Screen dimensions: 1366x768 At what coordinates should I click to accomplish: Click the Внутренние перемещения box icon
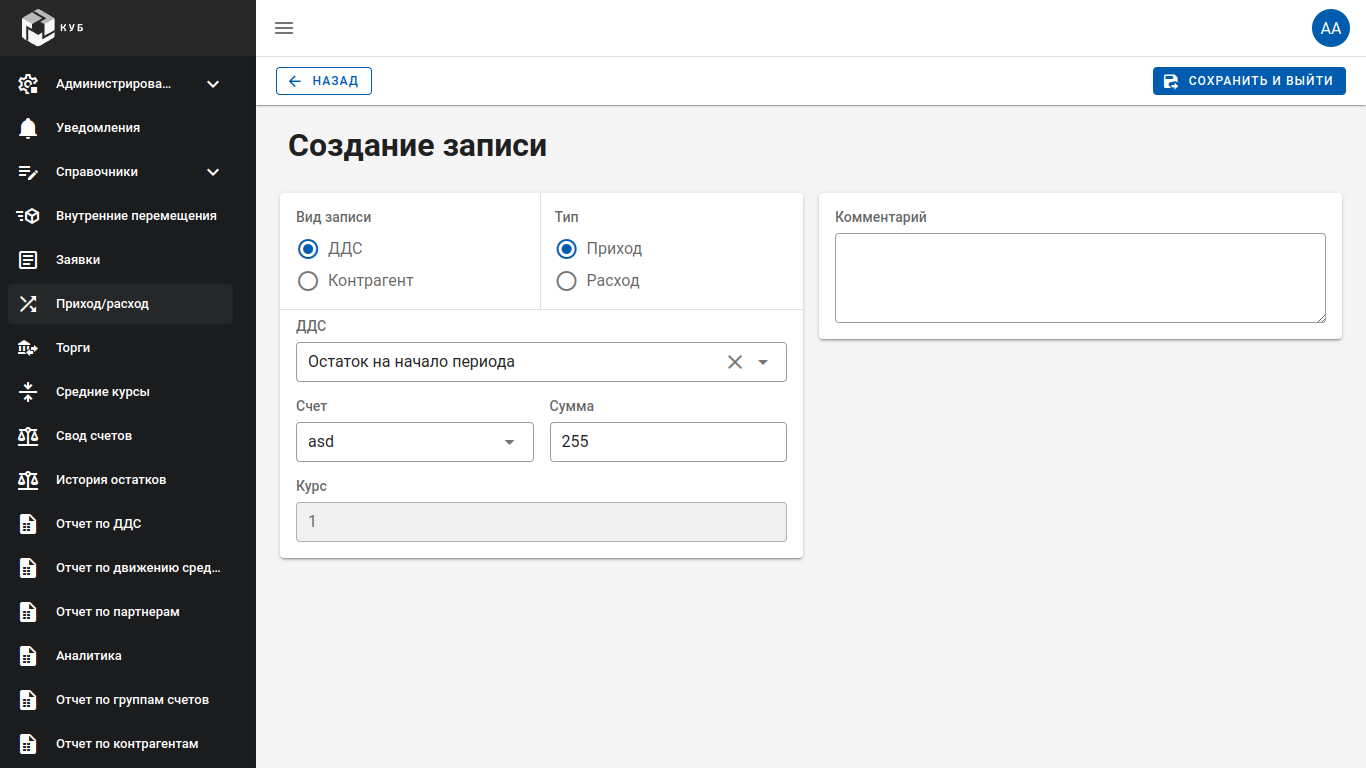coord(28,216)
